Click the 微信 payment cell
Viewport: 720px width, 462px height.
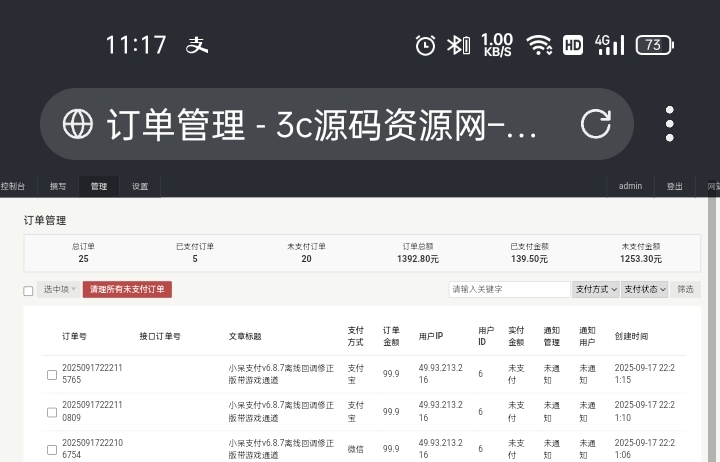tap(355, 449)
